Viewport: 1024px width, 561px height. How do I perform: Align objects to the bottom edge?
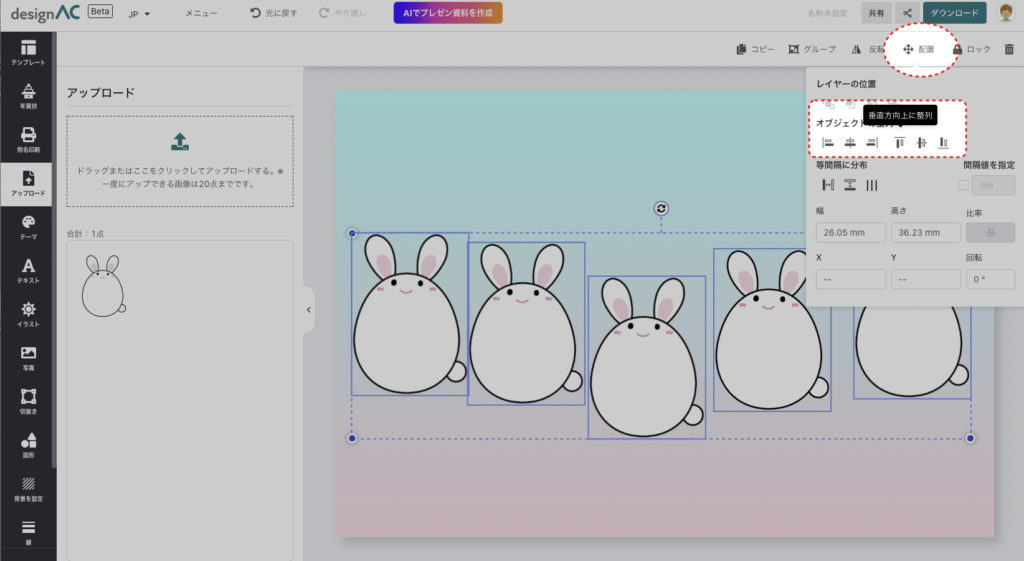[943, 143]
